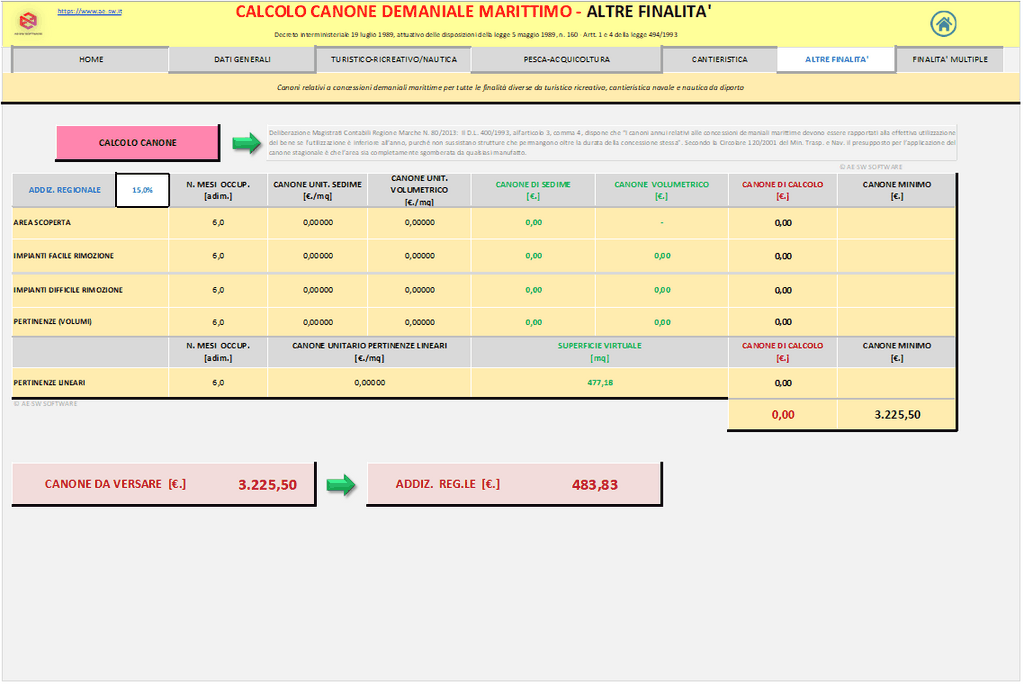This screenshot has width=1024, height=685.
Task: Switch to the FINALITA' MULTIPLE tab
Action: tap(949, 60)
